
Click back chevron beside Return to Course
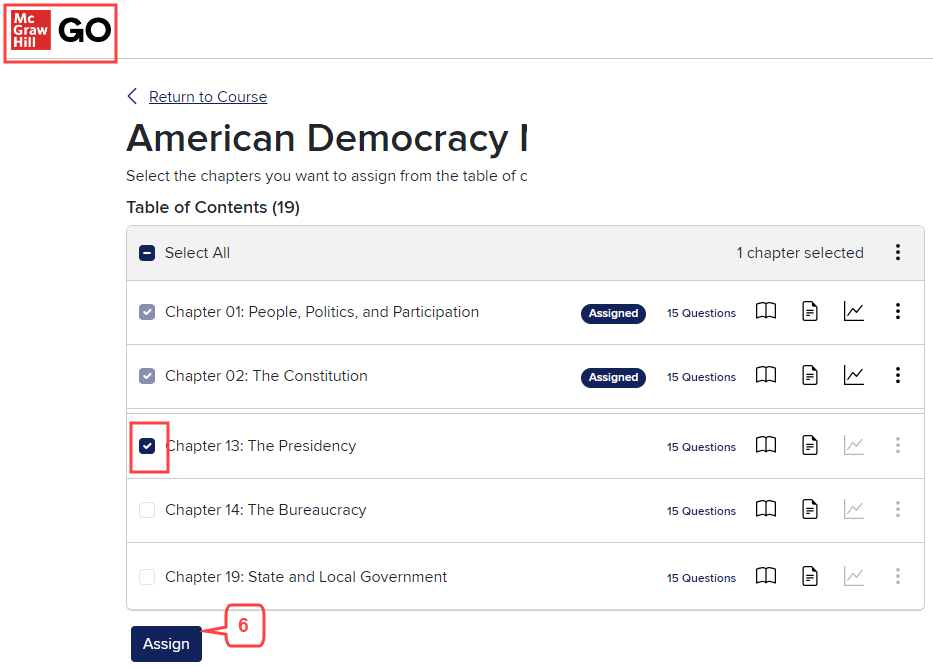[x=132, y=96]
